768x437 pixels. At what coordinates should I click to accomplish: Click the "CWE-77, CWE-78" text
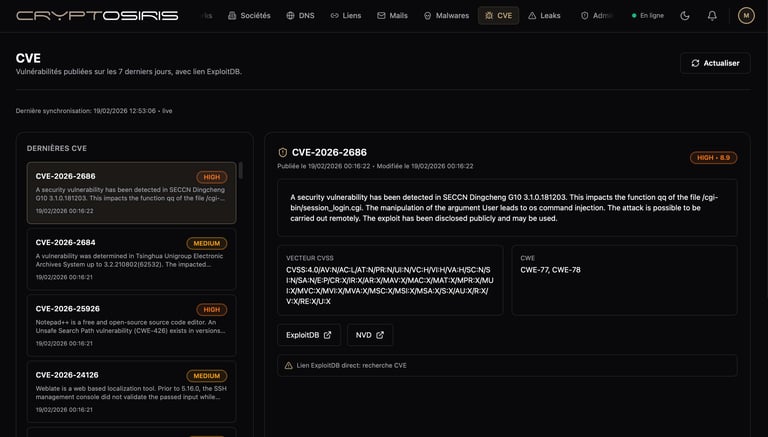pyautogui.click(x=550, y=270)
